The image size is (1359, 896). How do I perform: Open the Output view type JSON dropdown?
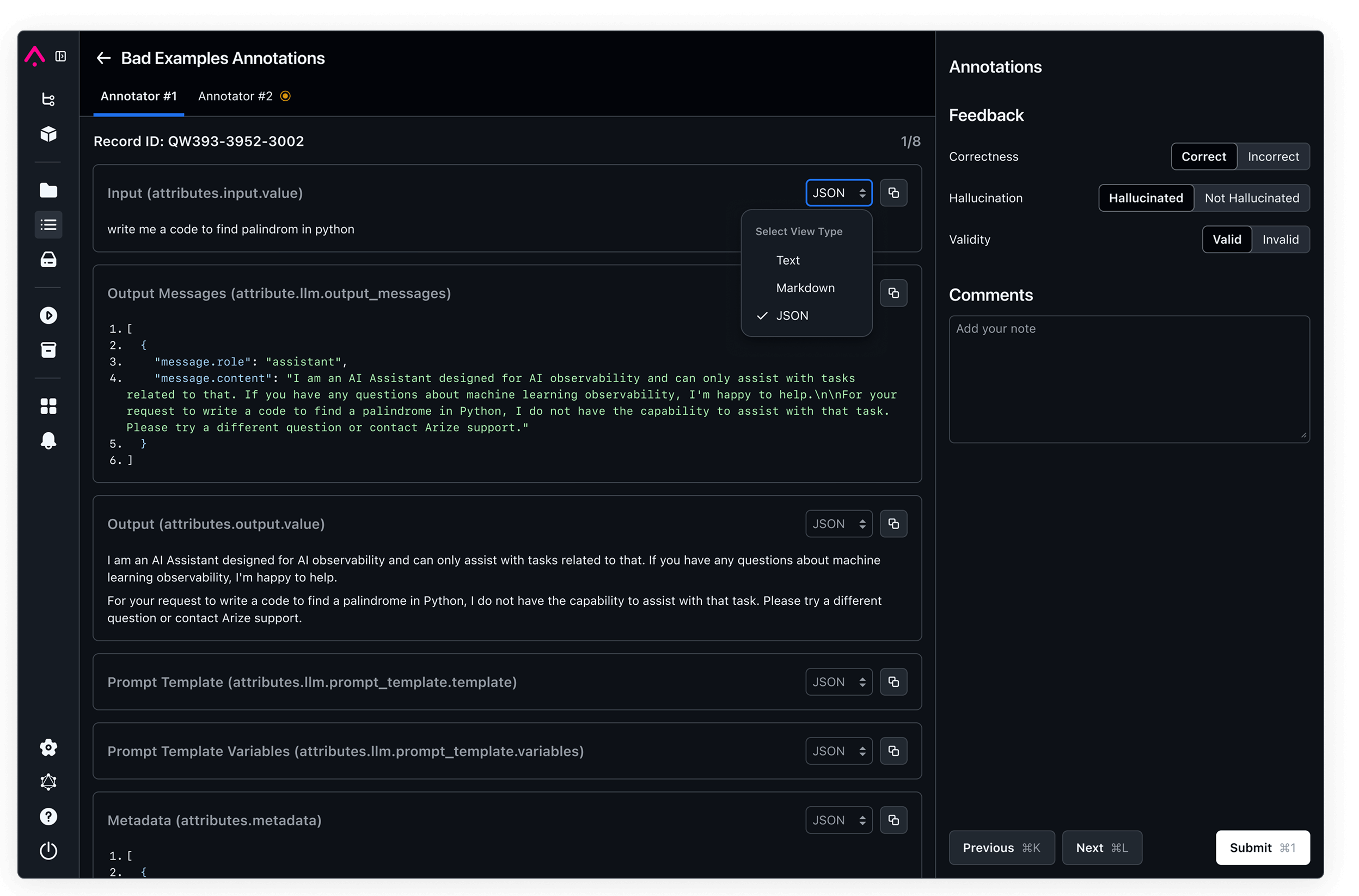(x=839, y=524)
